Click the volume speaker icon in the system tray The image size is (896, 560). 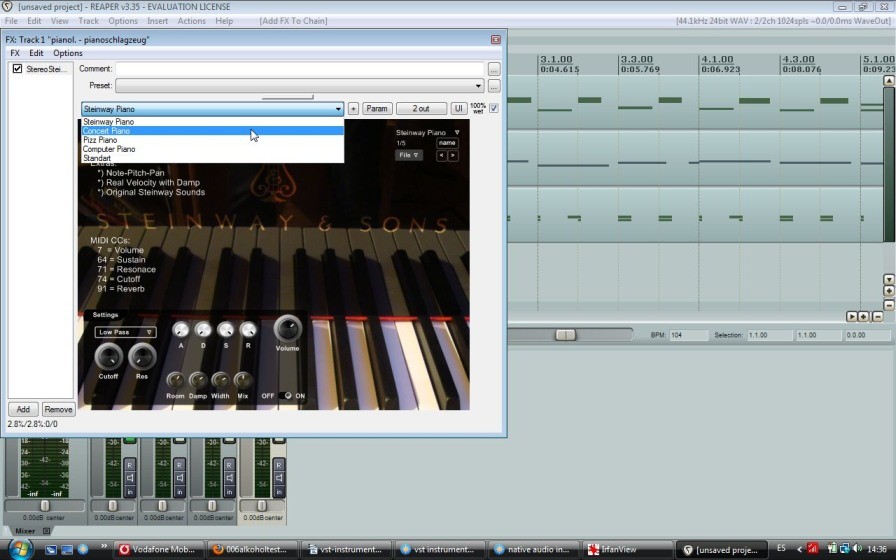pyautogui.click(x=857, y=549)
